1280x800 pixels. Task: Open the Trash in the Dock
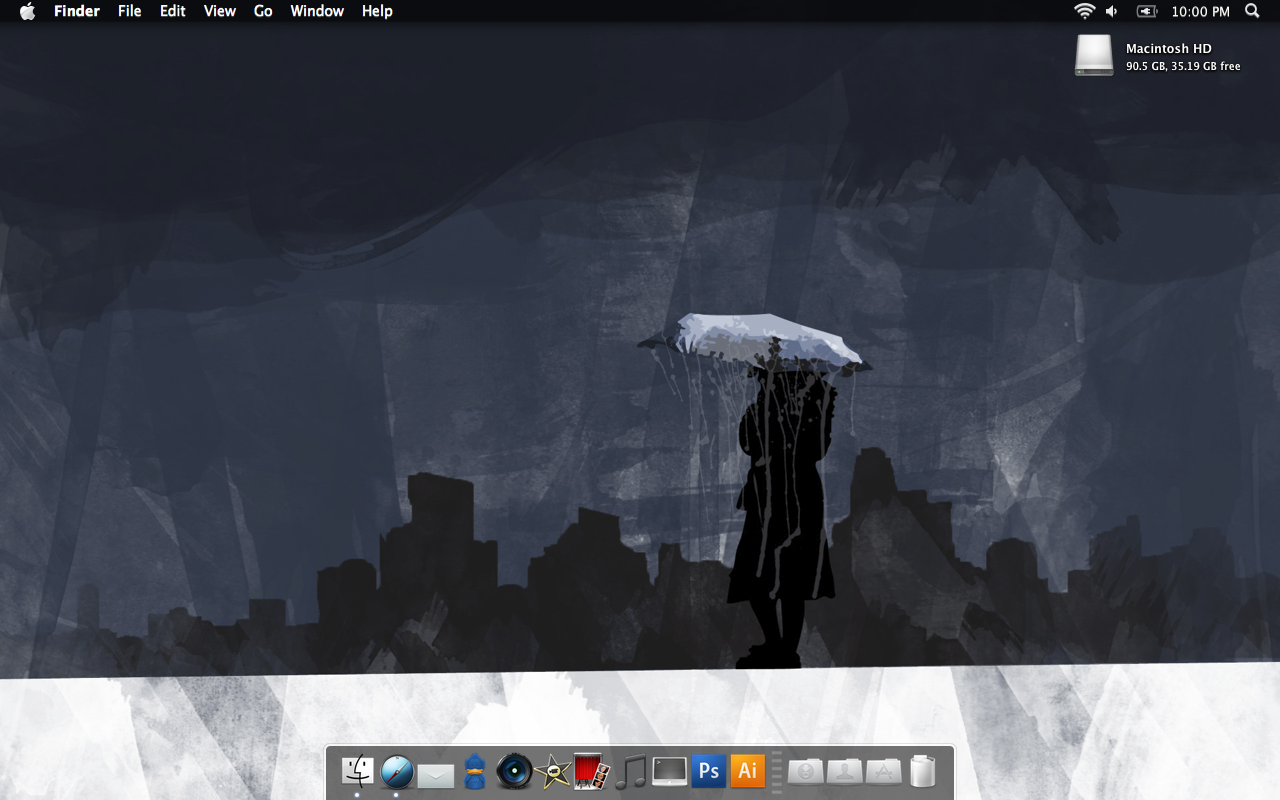coord(922,771)
